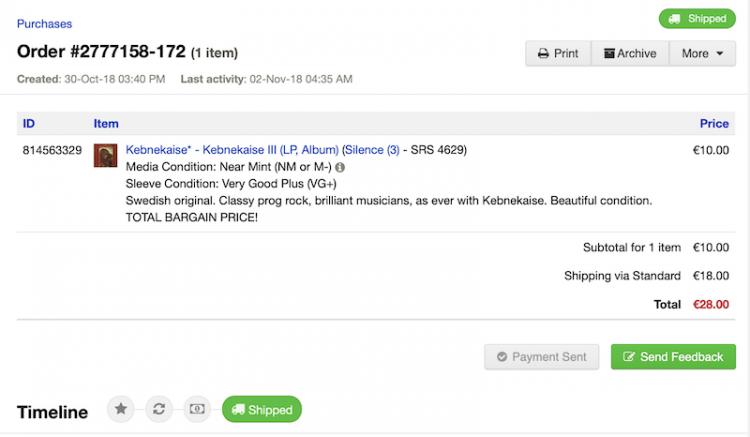Print this order

point(558,53)
